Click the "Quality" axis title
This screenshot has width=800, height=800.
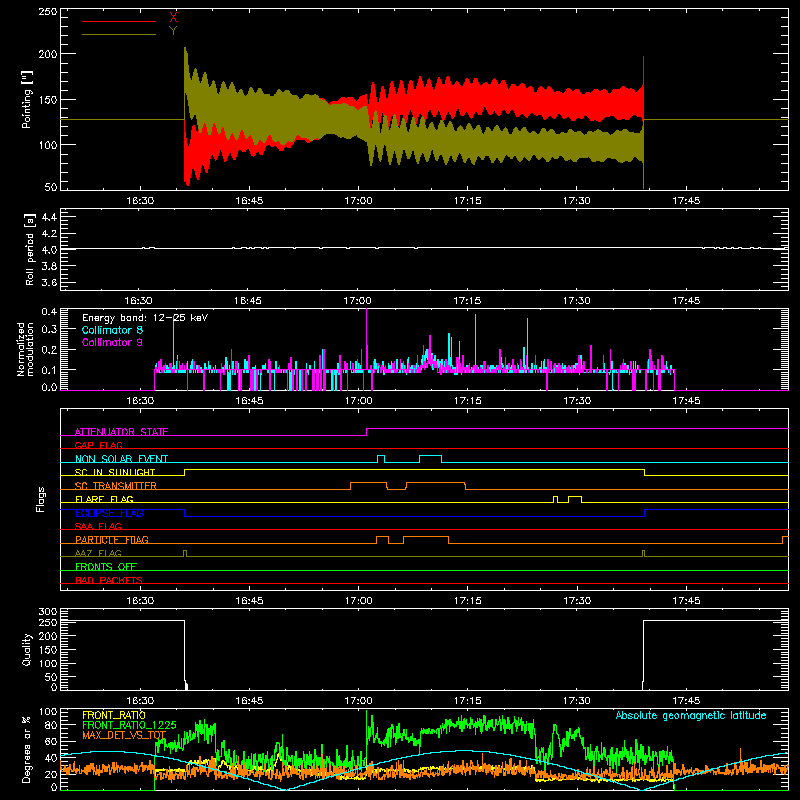click(27, 649)
